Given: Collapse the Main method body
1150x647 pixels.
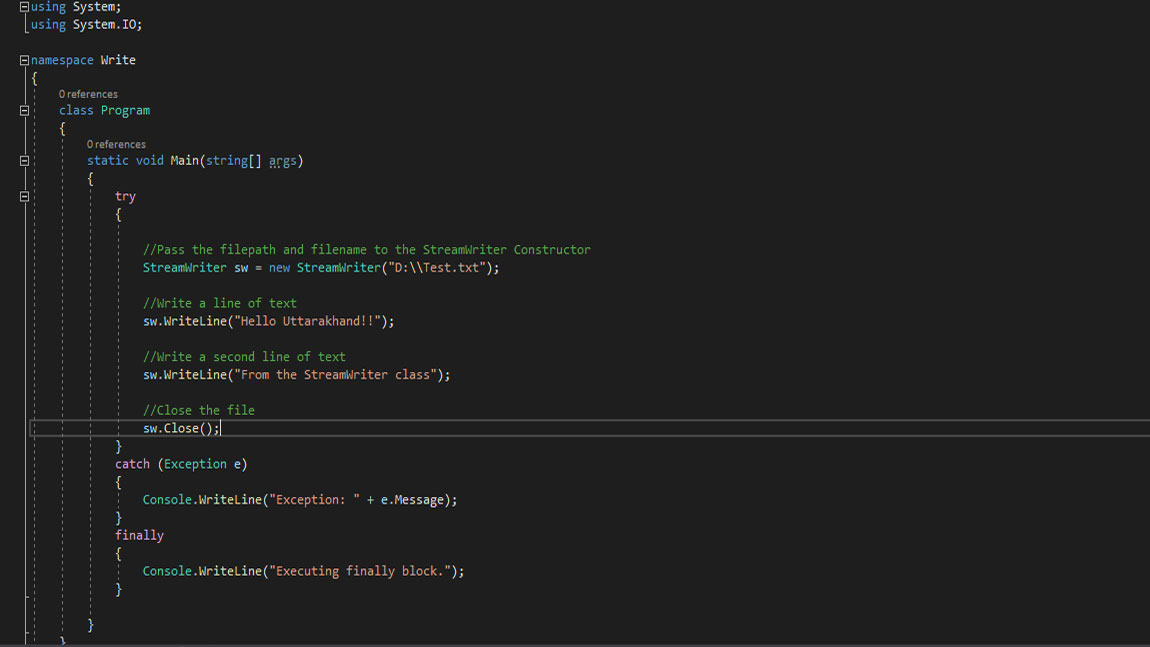Looking at the screenshot, I should pos(22,160).
